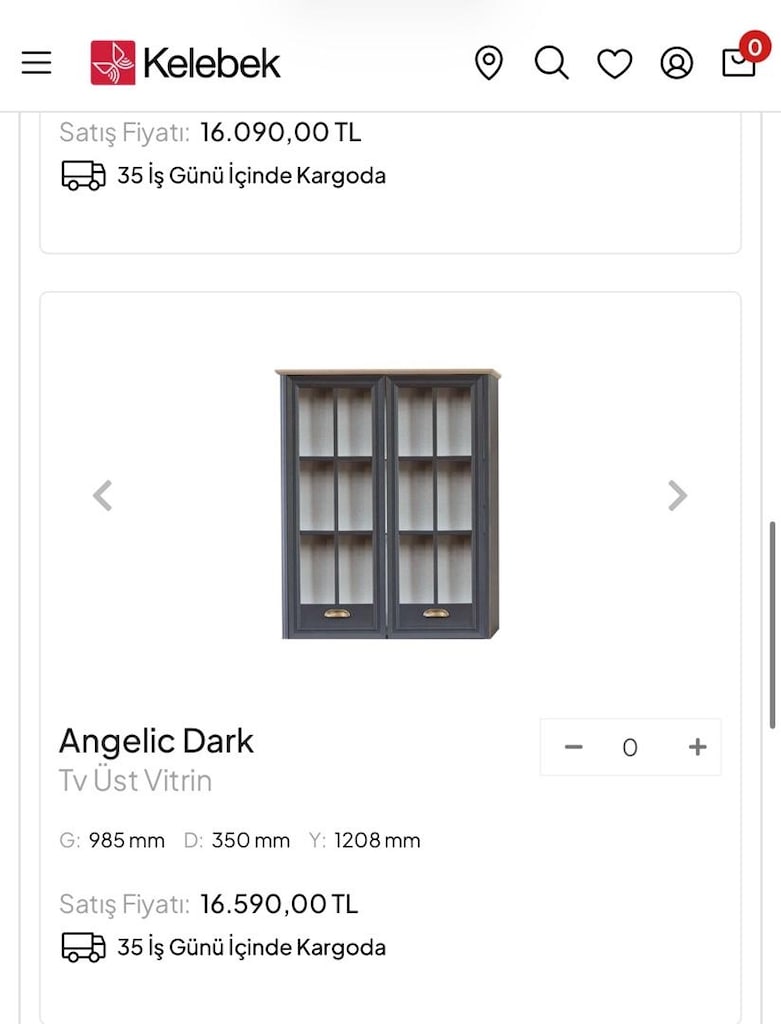Screen dimensions: 781x1024
Task: Show the previous product image
Action: (103, 495)
